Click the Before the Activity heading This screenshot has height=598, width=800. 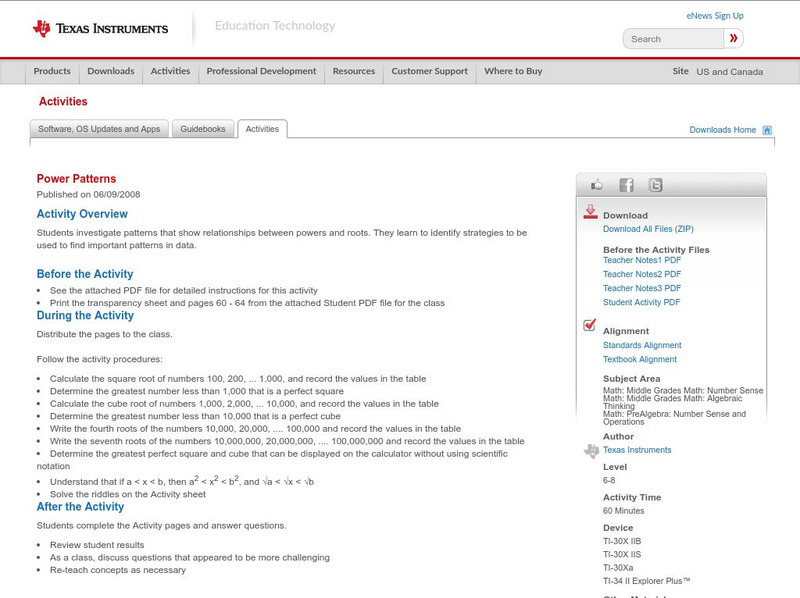tap(85, 274)
